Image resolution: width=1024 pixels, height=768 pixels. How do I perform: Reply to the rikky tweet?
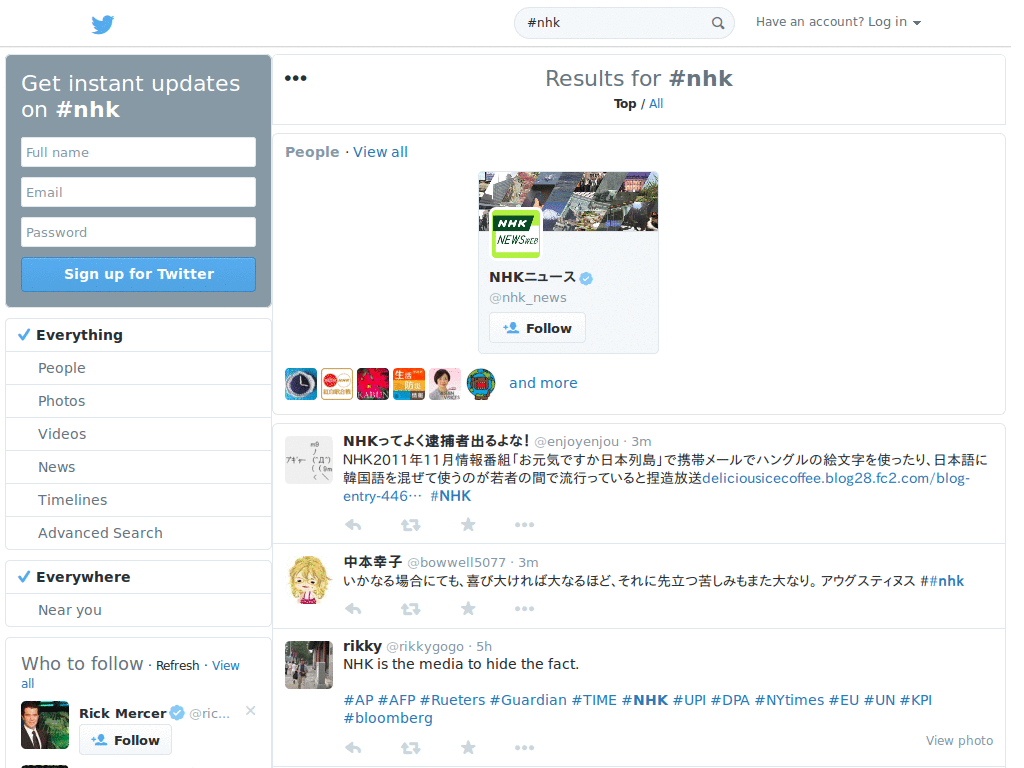[x=353, y=748]
